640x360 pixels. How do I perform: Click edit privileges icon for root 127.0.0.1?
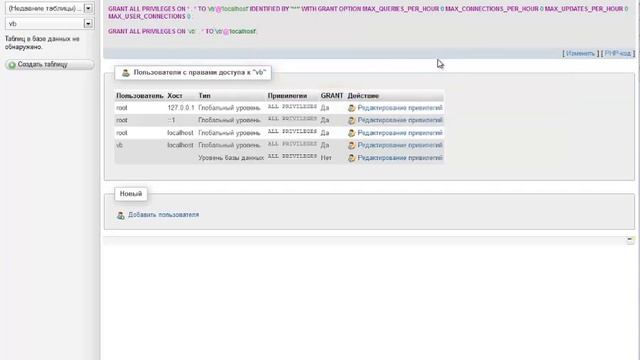(x=351, y=108)
